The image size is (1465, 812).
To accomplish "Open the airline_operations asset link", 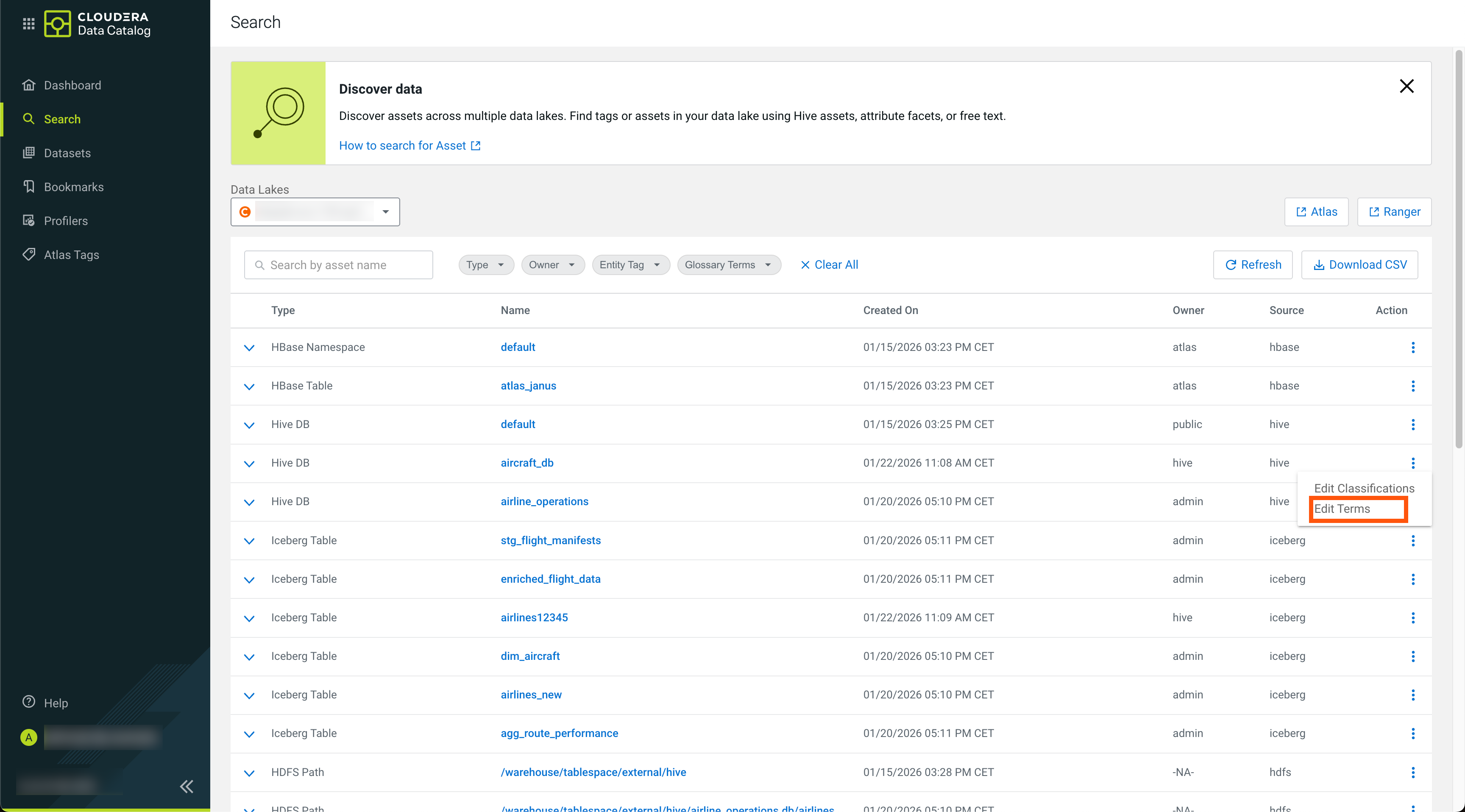I will pos(544,501).
